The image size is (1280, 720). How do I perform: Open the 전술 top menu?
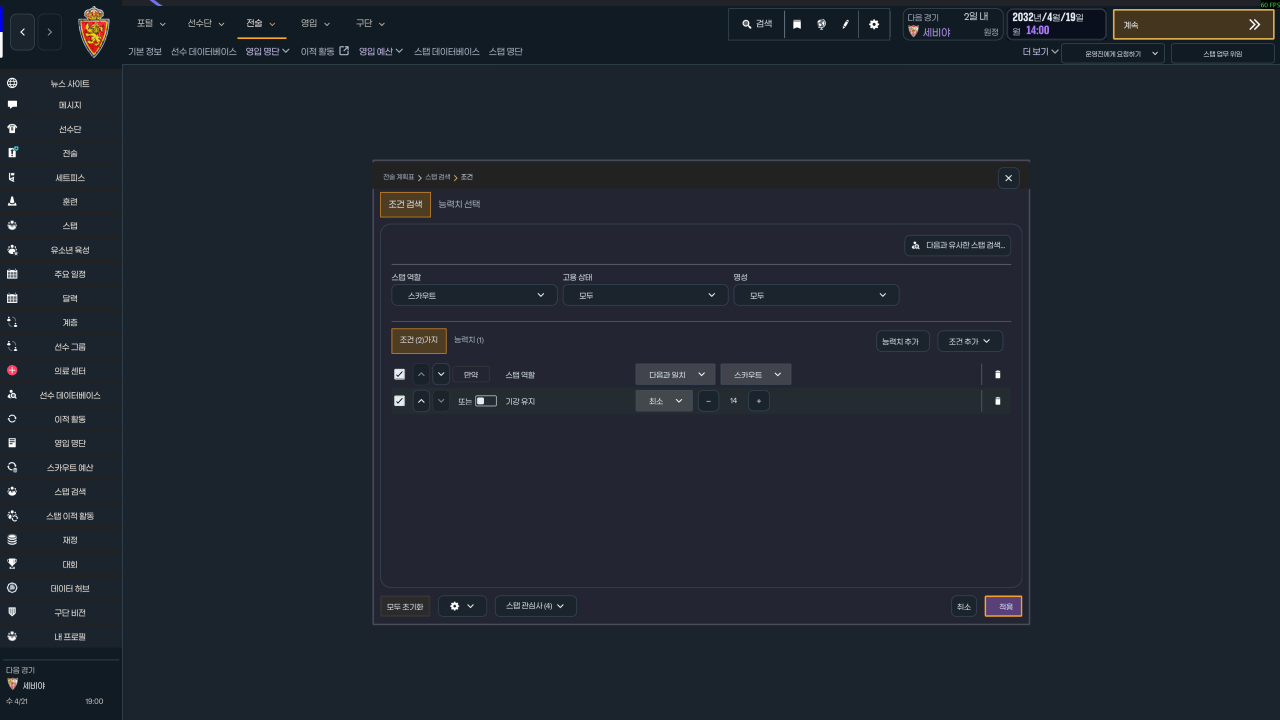coord(261,23)
